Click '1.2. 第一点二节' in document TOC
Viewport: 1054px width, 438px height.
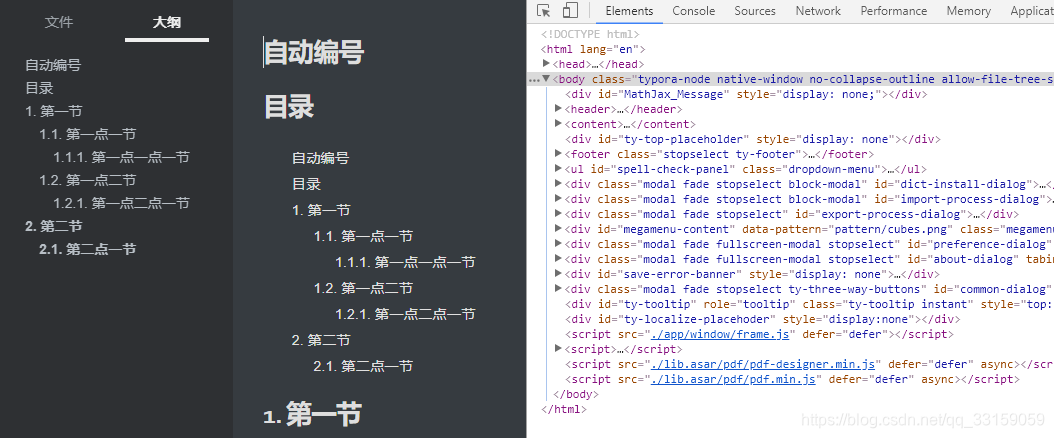point(363,288)
